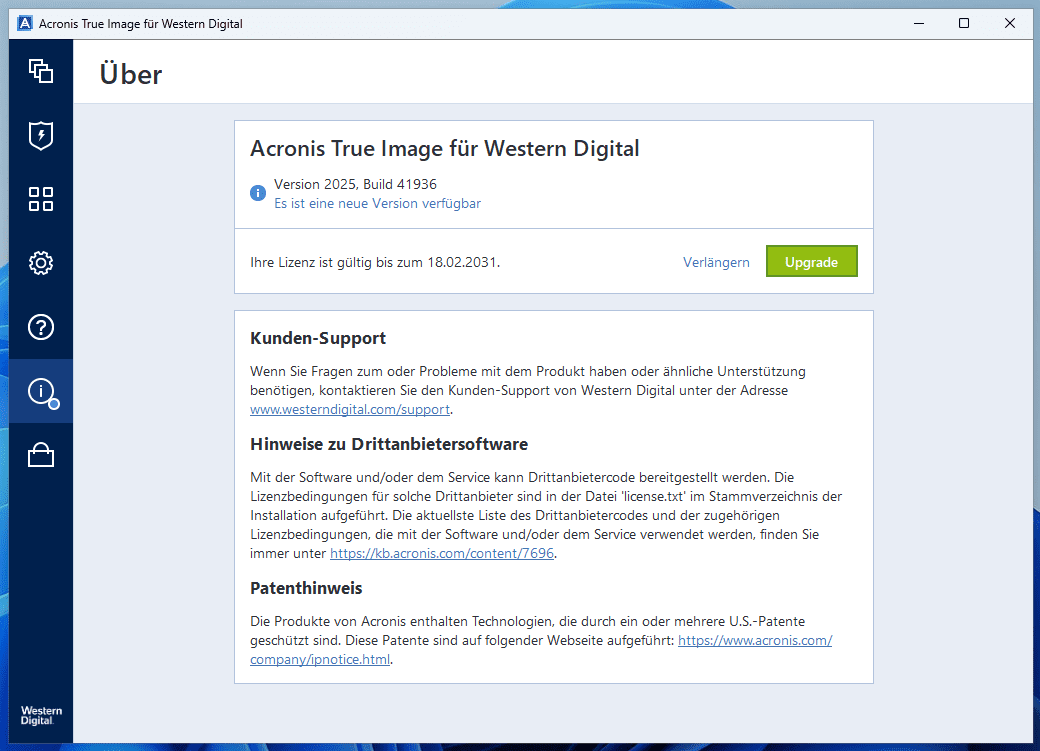Viewport: 1040px width, 751px height.
Task: Open the kb.acronis.com/content/7696 link
Action: coord(442,553)
